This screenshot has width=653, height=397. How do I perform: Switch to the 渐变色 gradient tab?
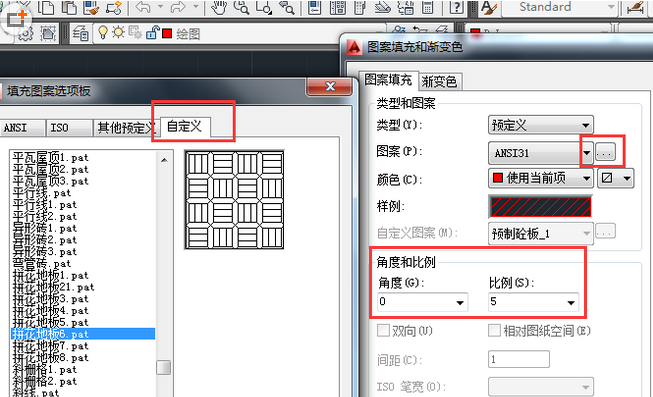[x=439, y=81]
